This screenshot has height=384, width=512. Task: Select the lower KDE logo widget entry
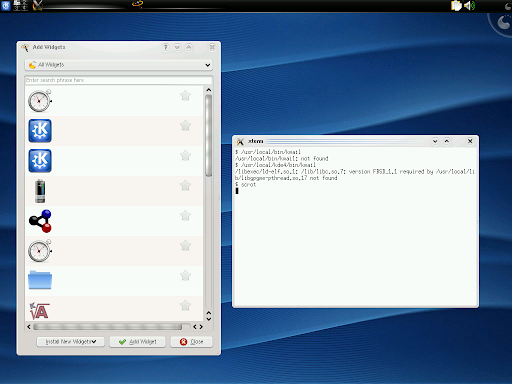pyautogui.click(x=40, y=161)
